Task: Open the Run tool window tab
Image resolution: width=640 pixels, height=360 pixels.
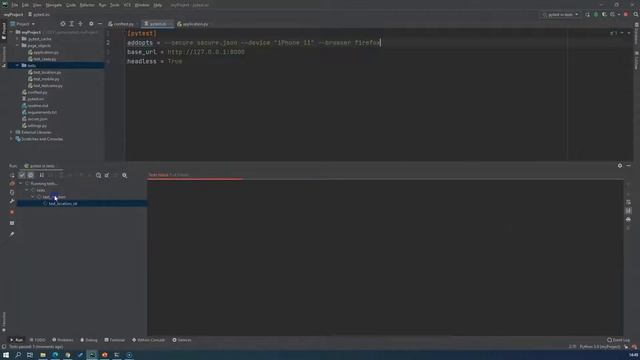Action: coord(16,340)
